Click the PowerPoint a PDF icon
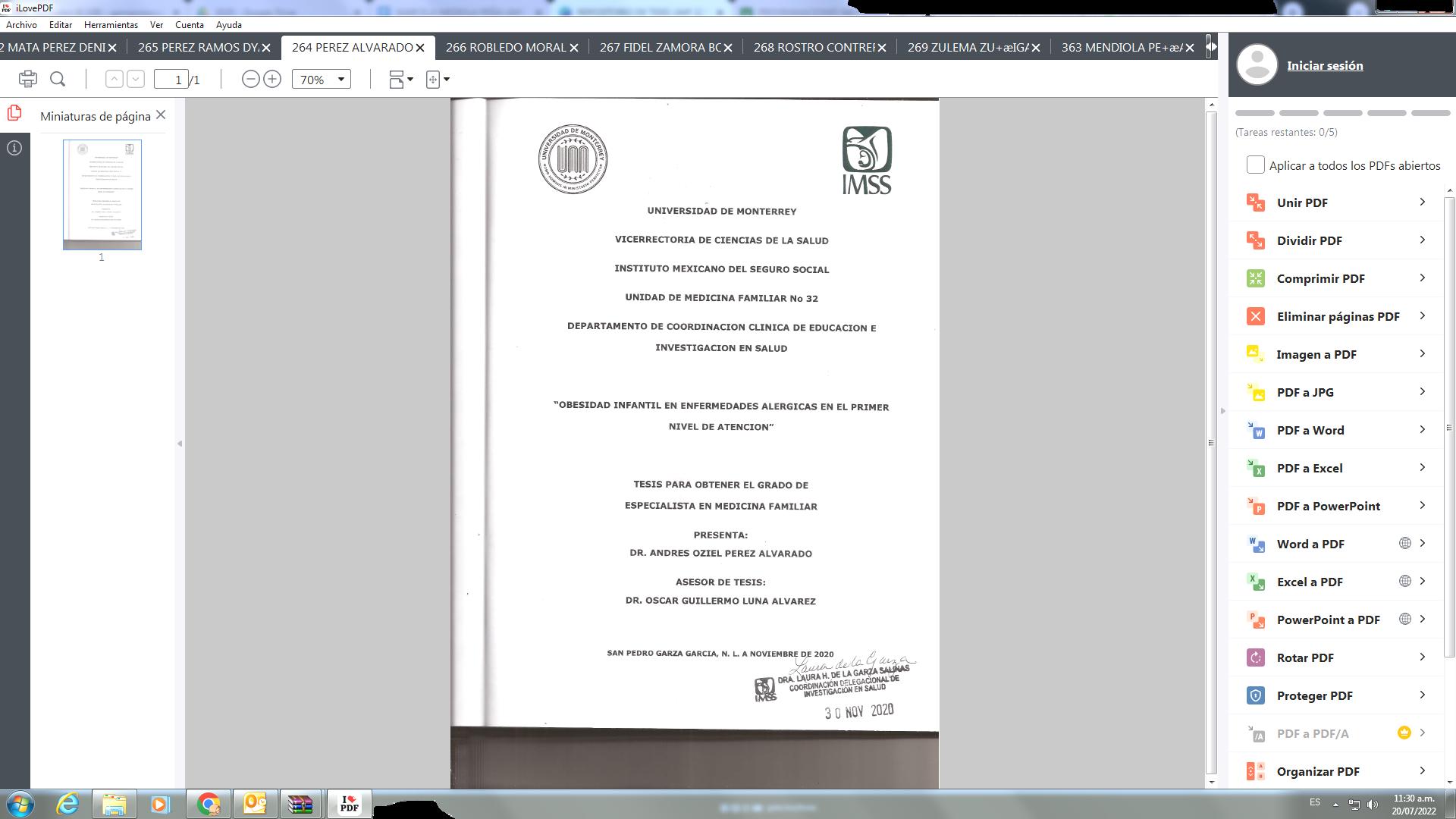 [x=1256, y=620]
